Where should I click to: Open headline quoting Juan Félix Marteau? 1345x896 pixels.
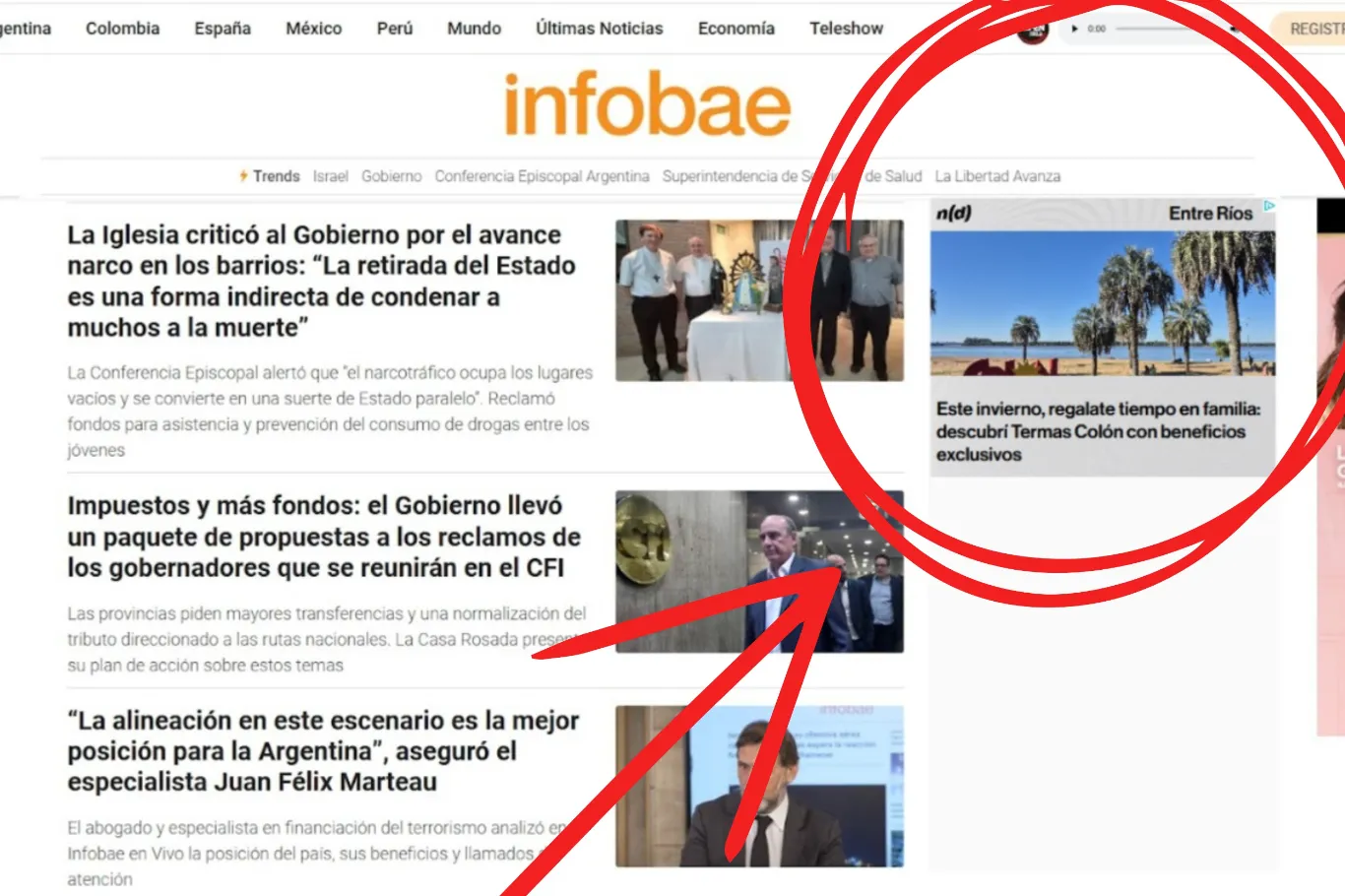(x=323, y=751)
